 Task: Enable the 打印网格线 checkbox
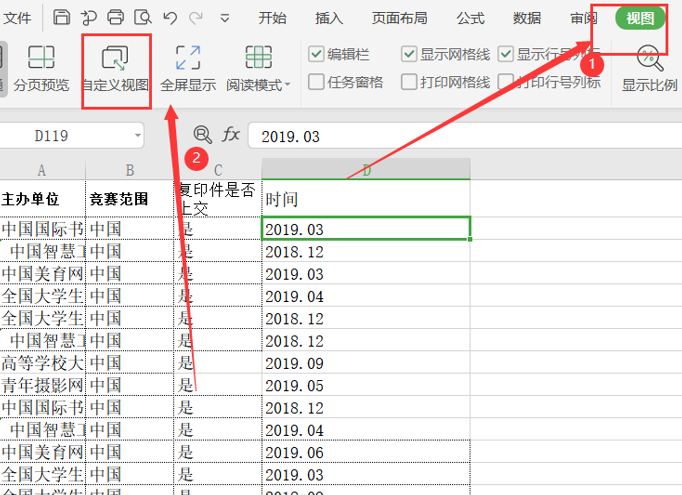(x=409, y=82)
